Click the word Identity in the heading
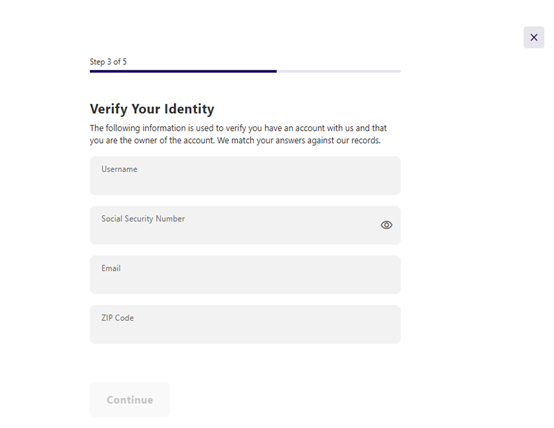The width and height of the screenshot is (554, 428). coord(189,109)
